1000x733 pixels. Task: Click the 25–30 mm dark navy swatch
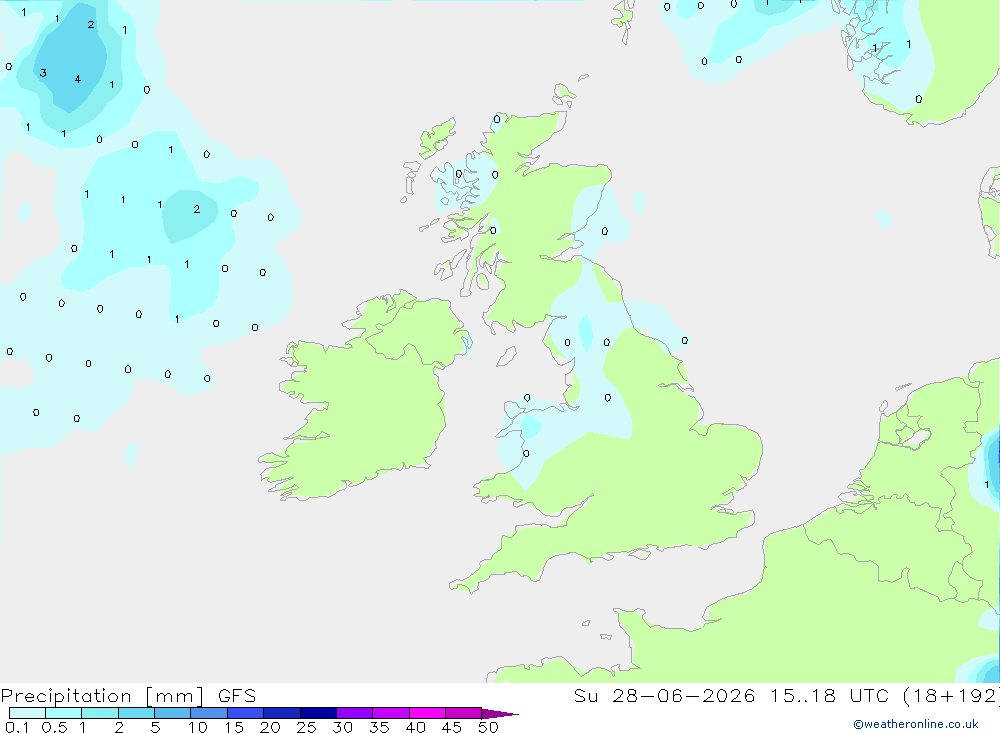pyautogui.click(x=318, y=713)
